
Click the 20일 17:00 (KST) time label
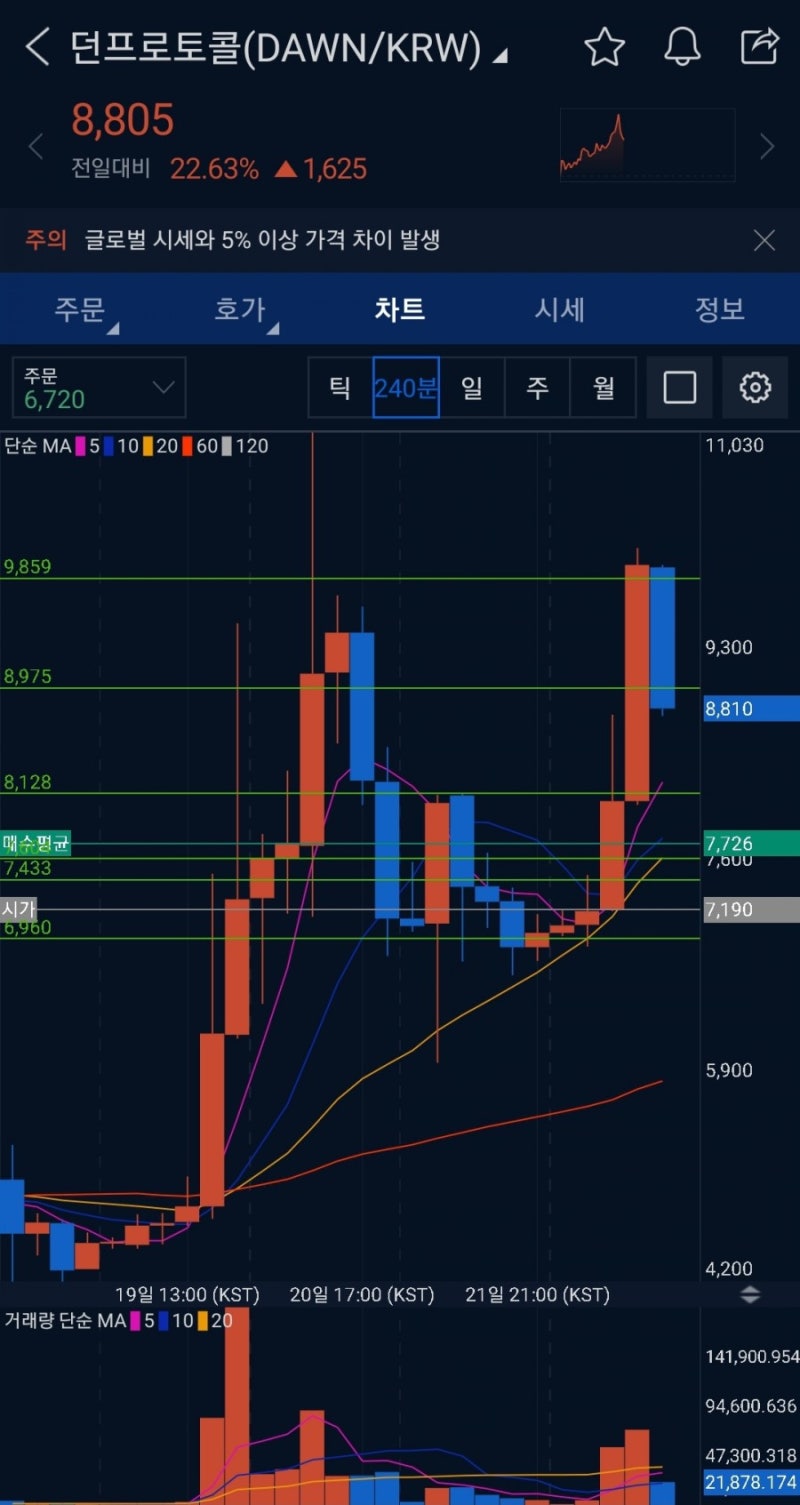tap(362, 1295)
